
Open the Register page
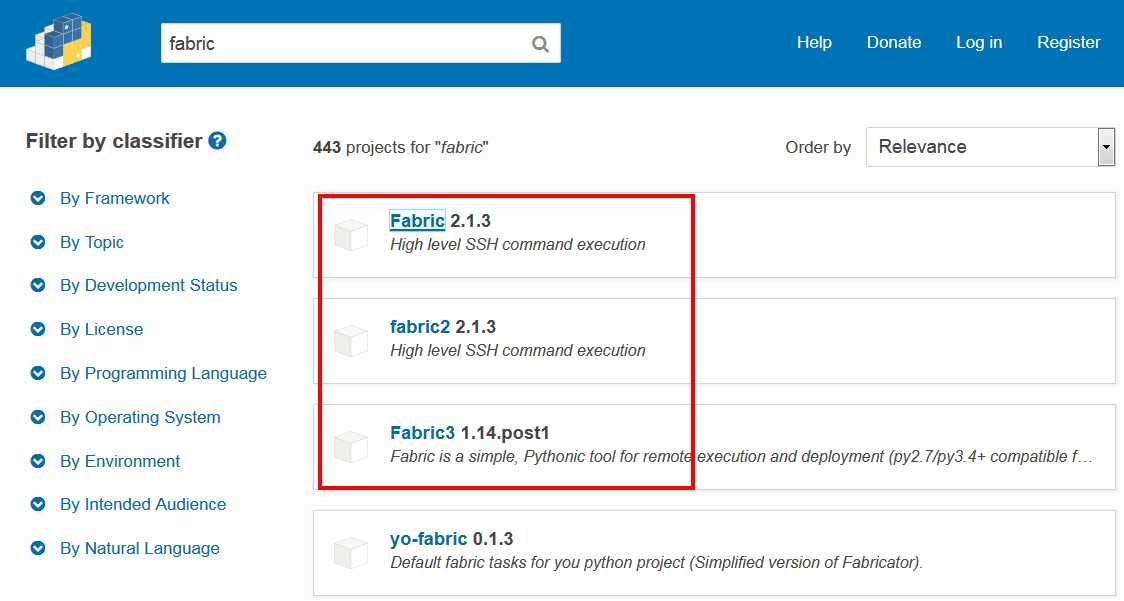click(1069, 42)
